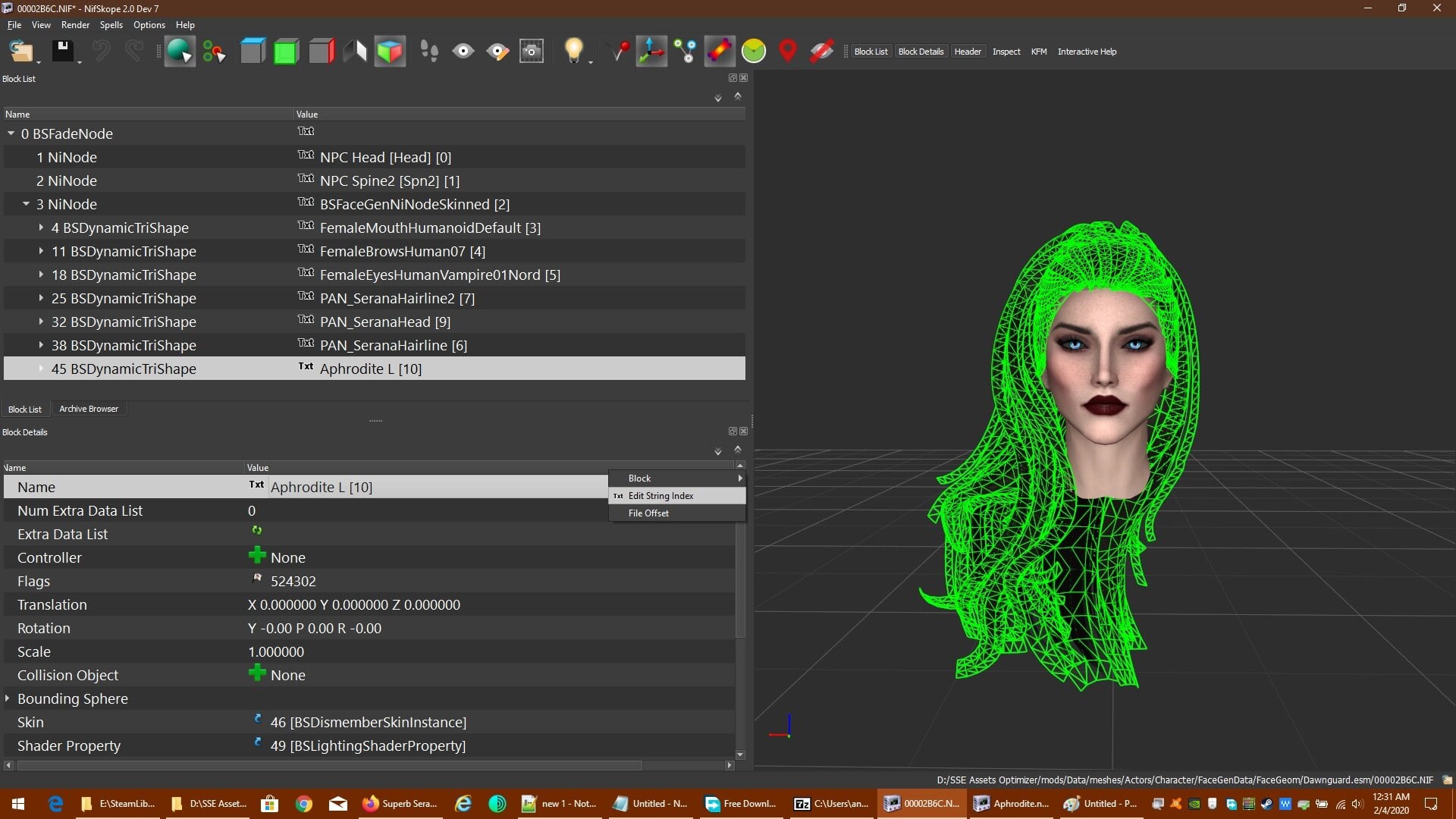Open the Spells menu
Image resolution: width=1456 pixels, height=819 pixels.
click(111, 25)
